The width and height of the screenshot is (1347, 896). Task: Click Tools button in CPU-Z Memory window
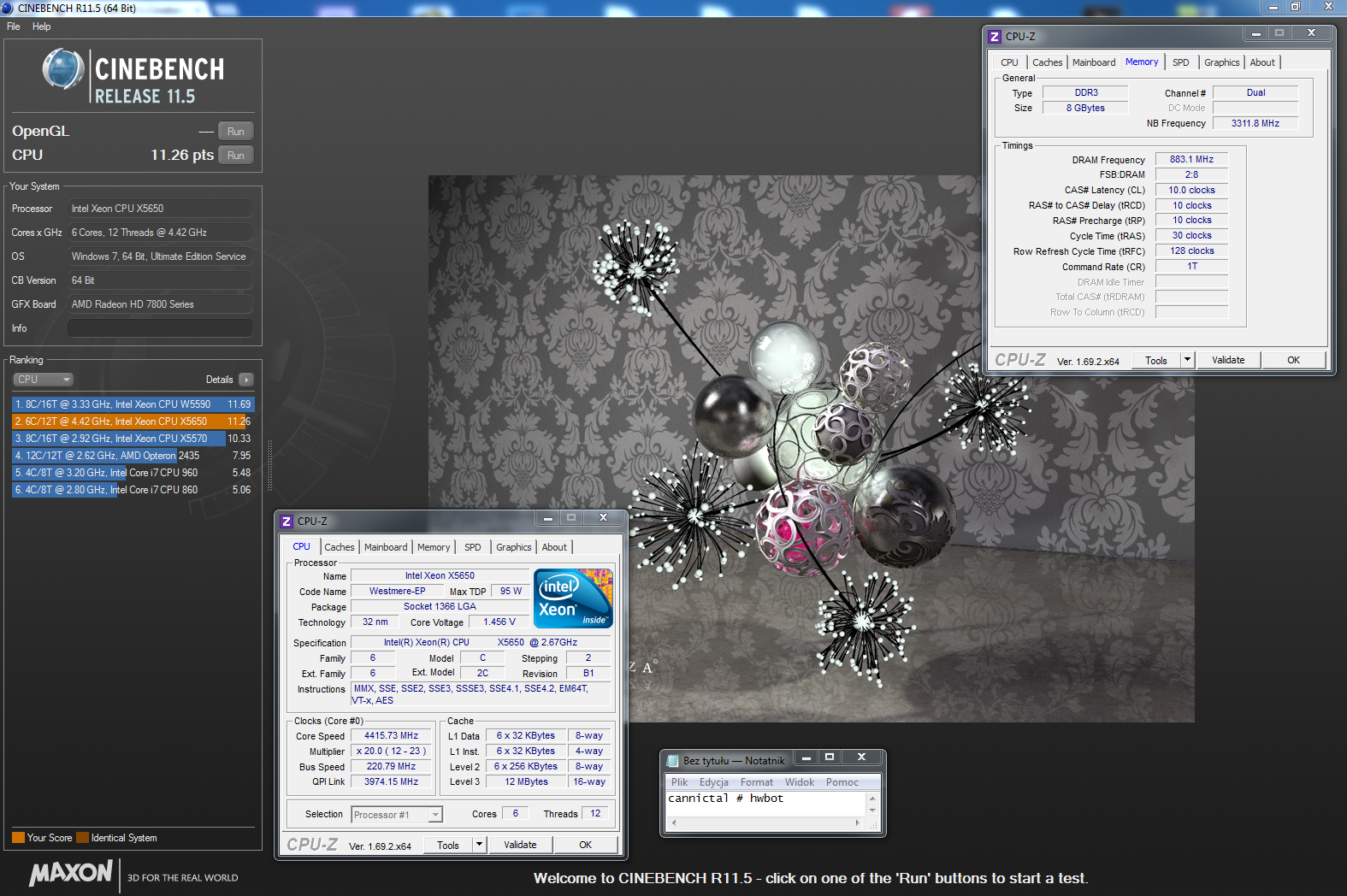(x=1156, y=360)
